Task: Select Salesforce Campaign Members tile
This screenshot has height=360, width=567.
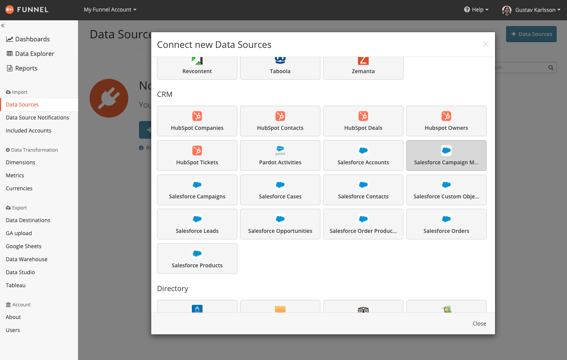Action: point(446,155)
